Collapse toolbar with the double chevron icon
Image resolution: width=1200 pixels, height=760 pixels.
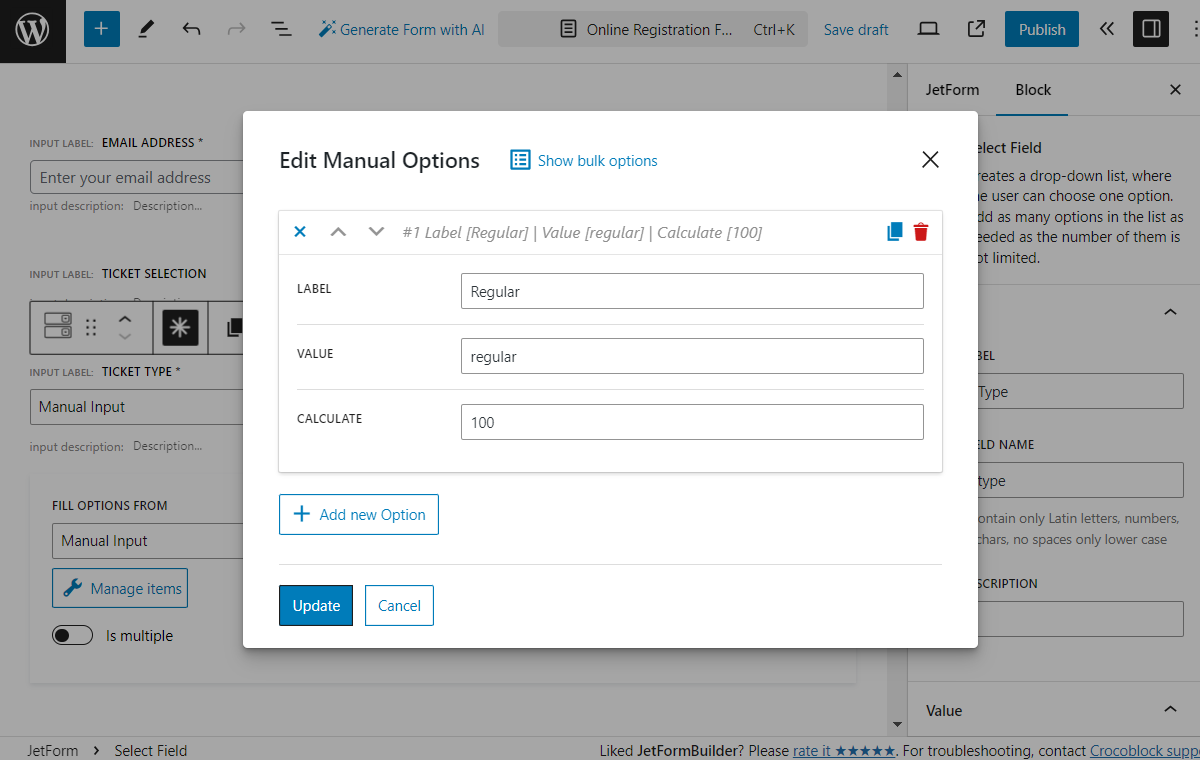click(x=1106, y=29)
